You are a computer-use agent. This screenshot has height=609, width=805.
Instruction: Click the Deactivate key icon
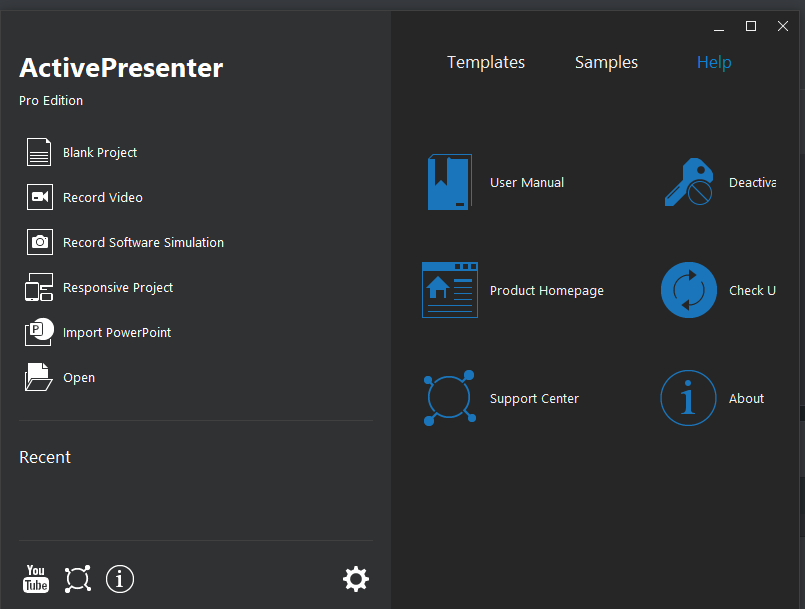point(688,182)
